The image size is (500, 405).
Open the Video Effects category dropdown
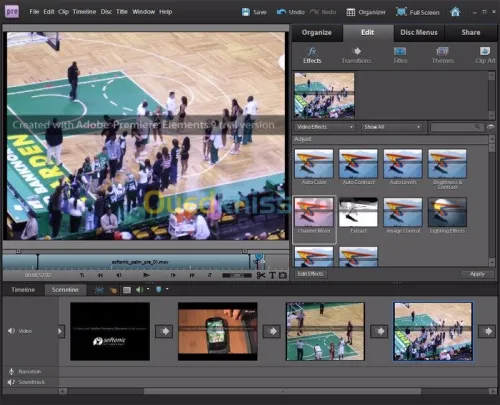[x=325, y=127]
